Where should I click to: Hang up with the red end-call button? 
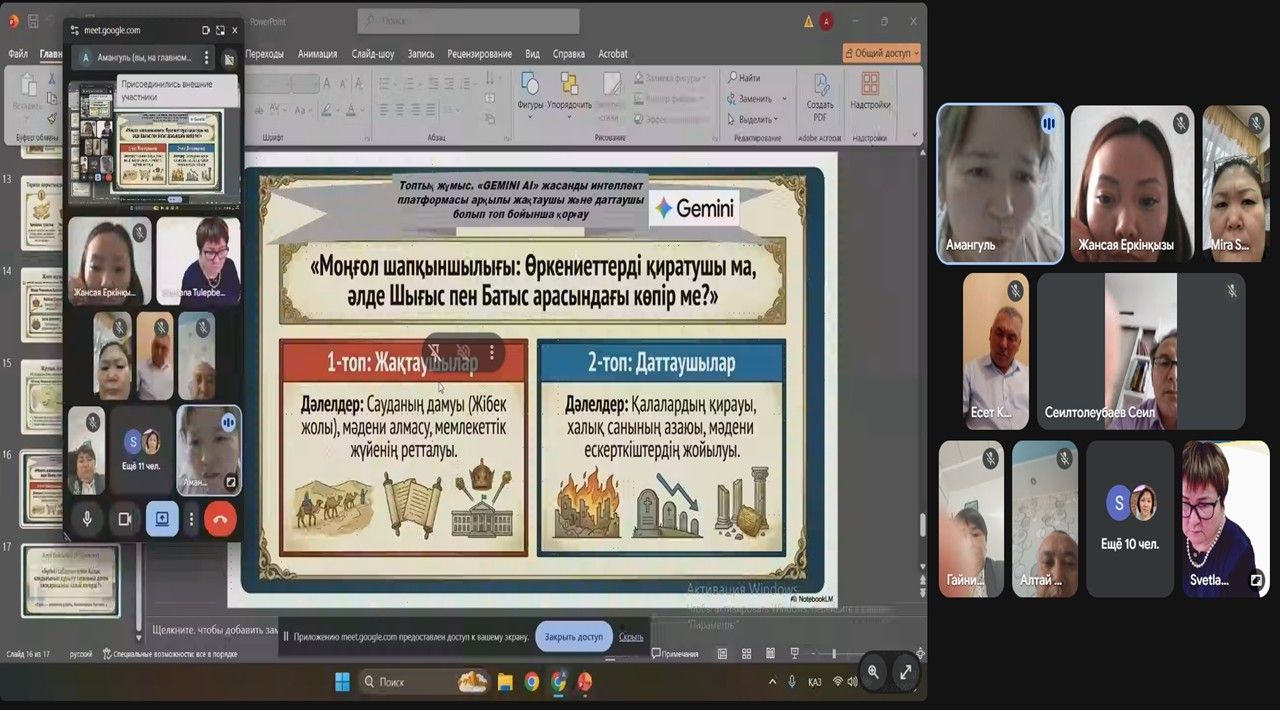point(220,519)
